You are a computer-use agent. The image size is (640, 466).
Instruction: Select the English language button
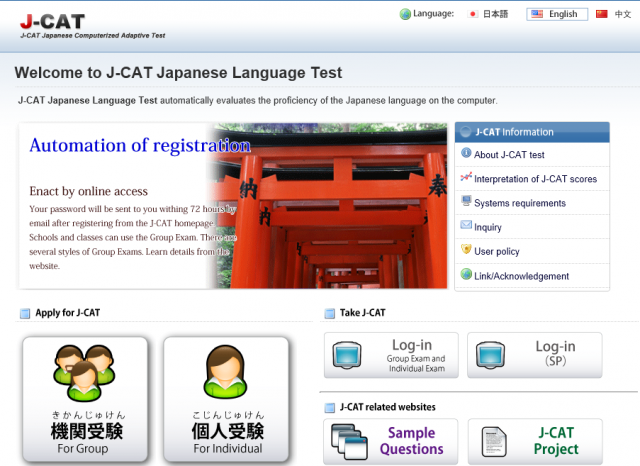[557, 14]
